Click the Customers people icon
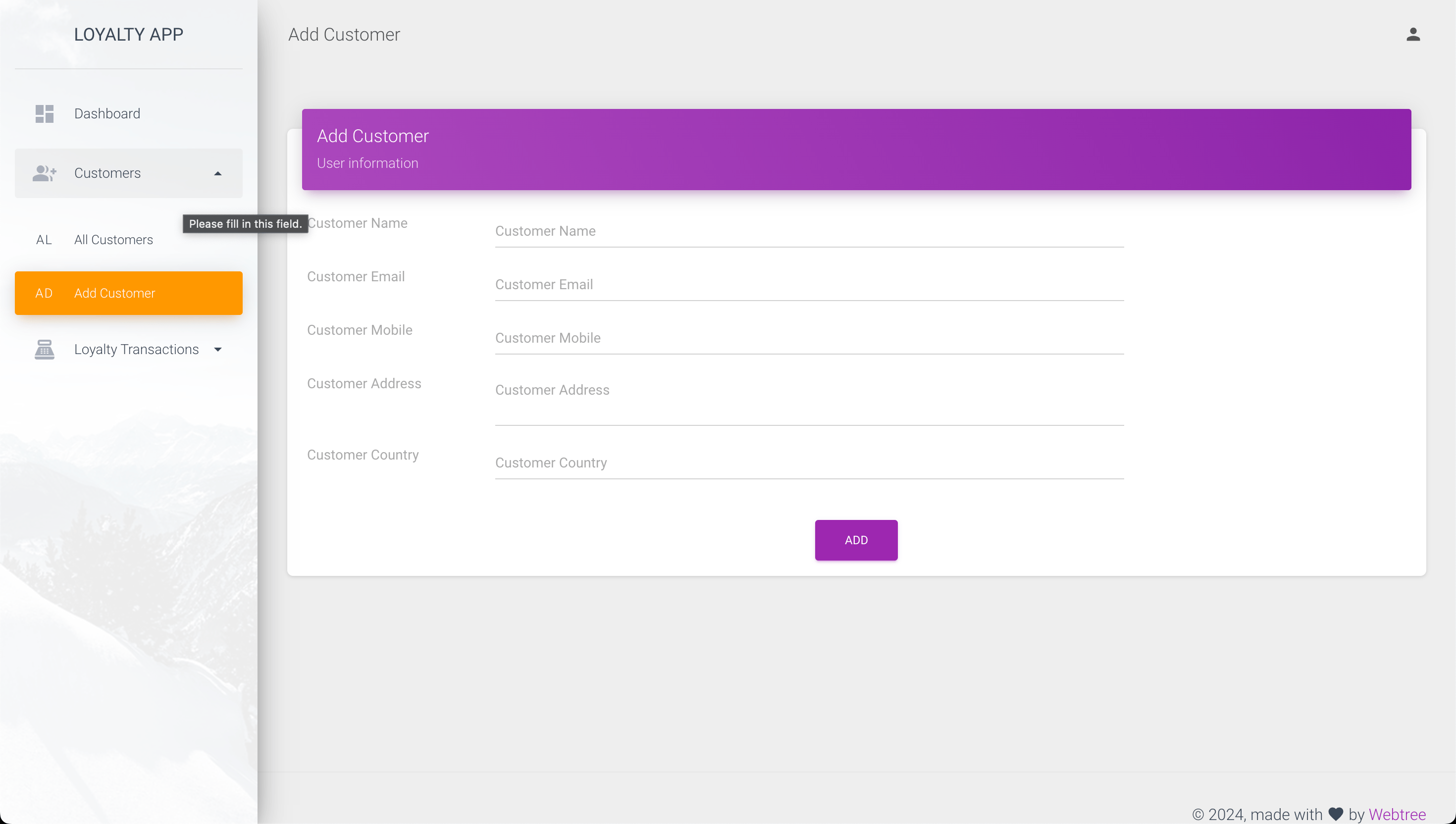The image size is (1456, 824). (44, 173)
